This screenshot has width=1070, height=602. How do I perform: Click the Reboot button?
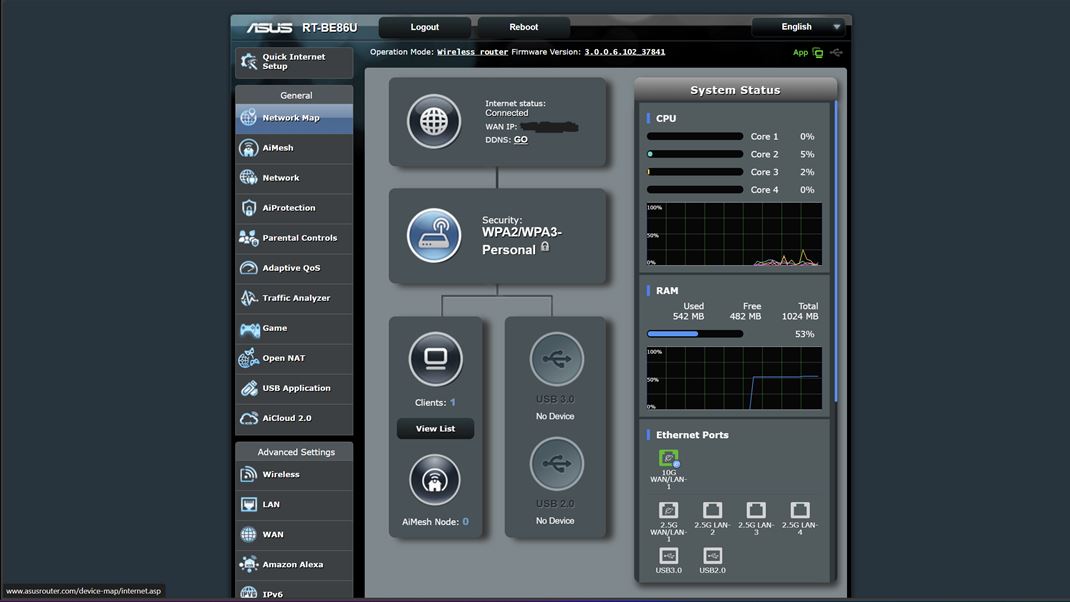click(523, 27)
